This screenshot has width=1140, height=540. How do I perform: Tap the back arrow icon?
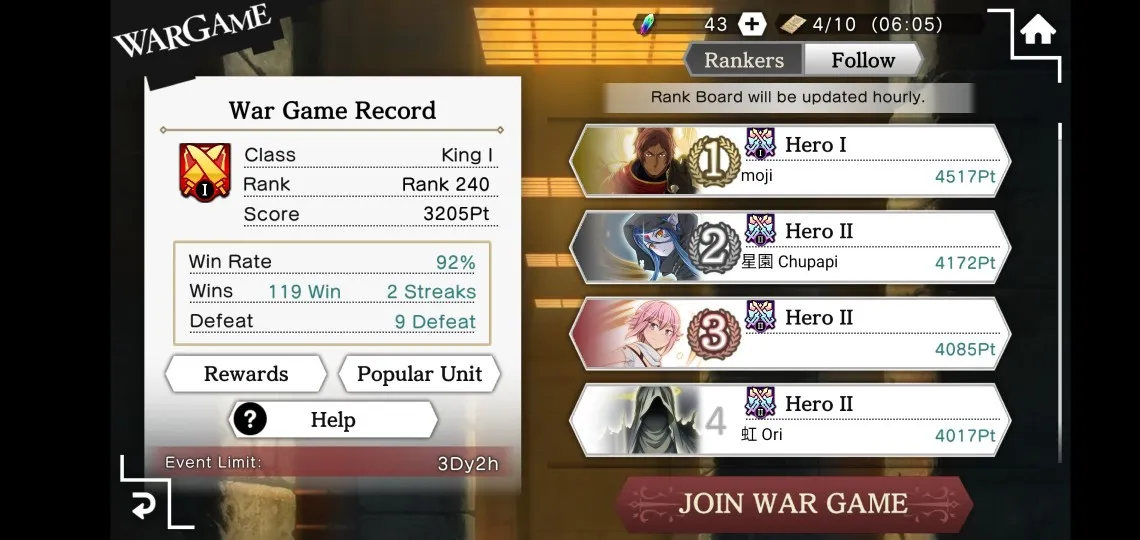pyautogui.click(x=144, y=505)
